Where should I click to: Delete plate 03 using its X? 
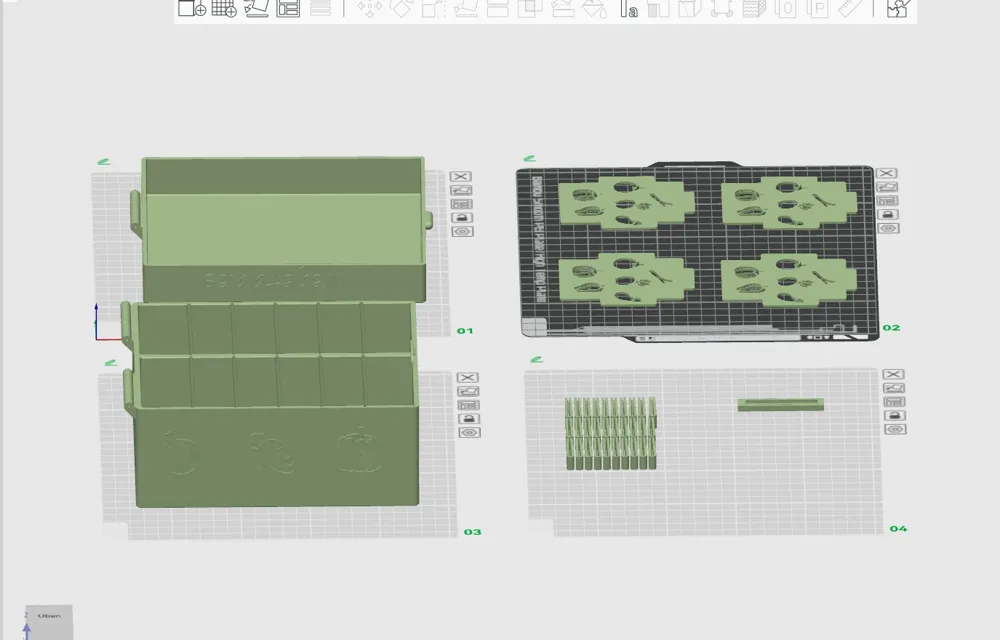(x=467, y=377)
